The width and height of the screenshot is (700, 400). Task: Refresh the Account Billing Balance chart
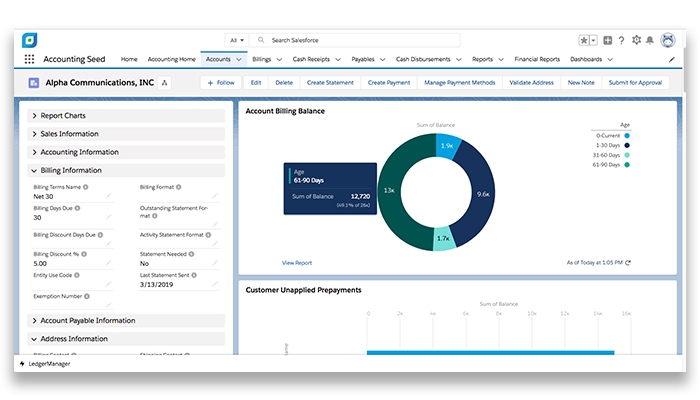tap(628, 263)
